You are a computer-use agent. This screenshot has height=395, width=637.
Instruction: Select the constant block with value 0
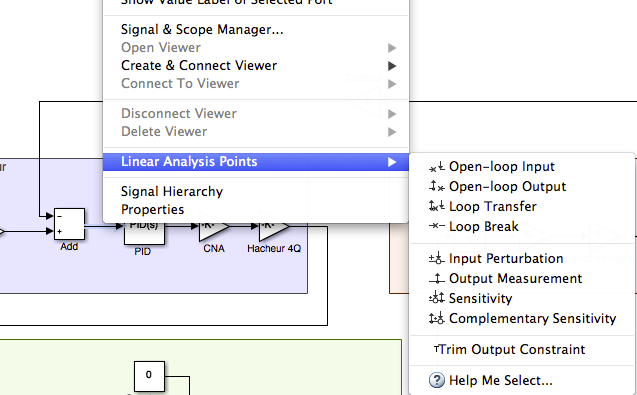coord(149,376)
